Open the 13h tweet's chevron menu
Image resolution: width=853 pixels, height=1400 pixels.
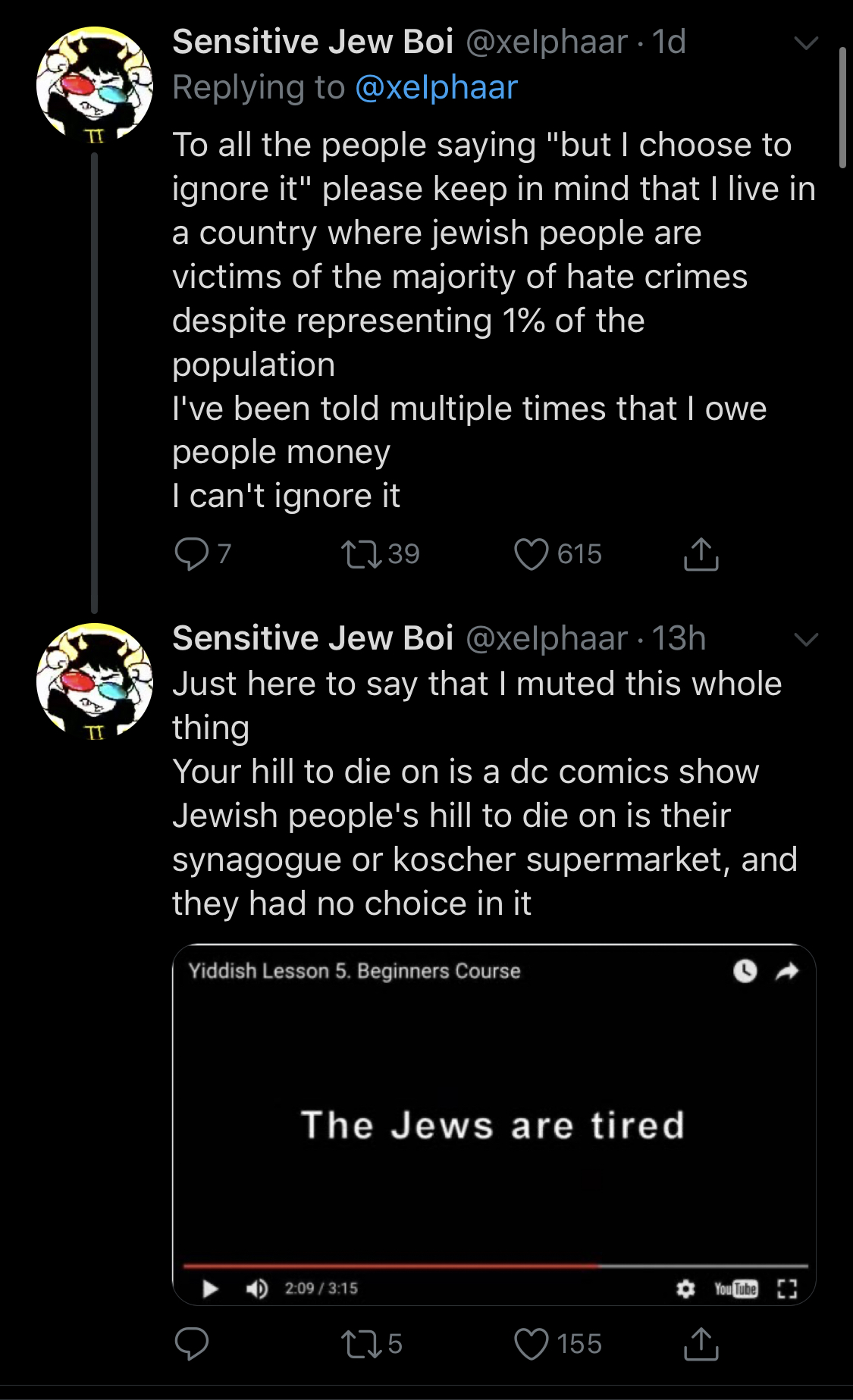806,640
